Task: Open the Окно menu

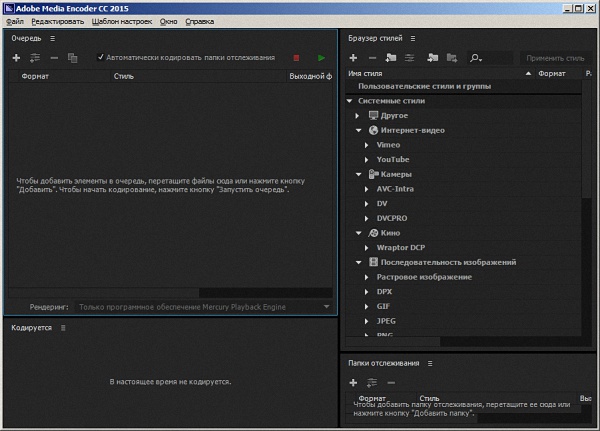Action: pos(168,21)
